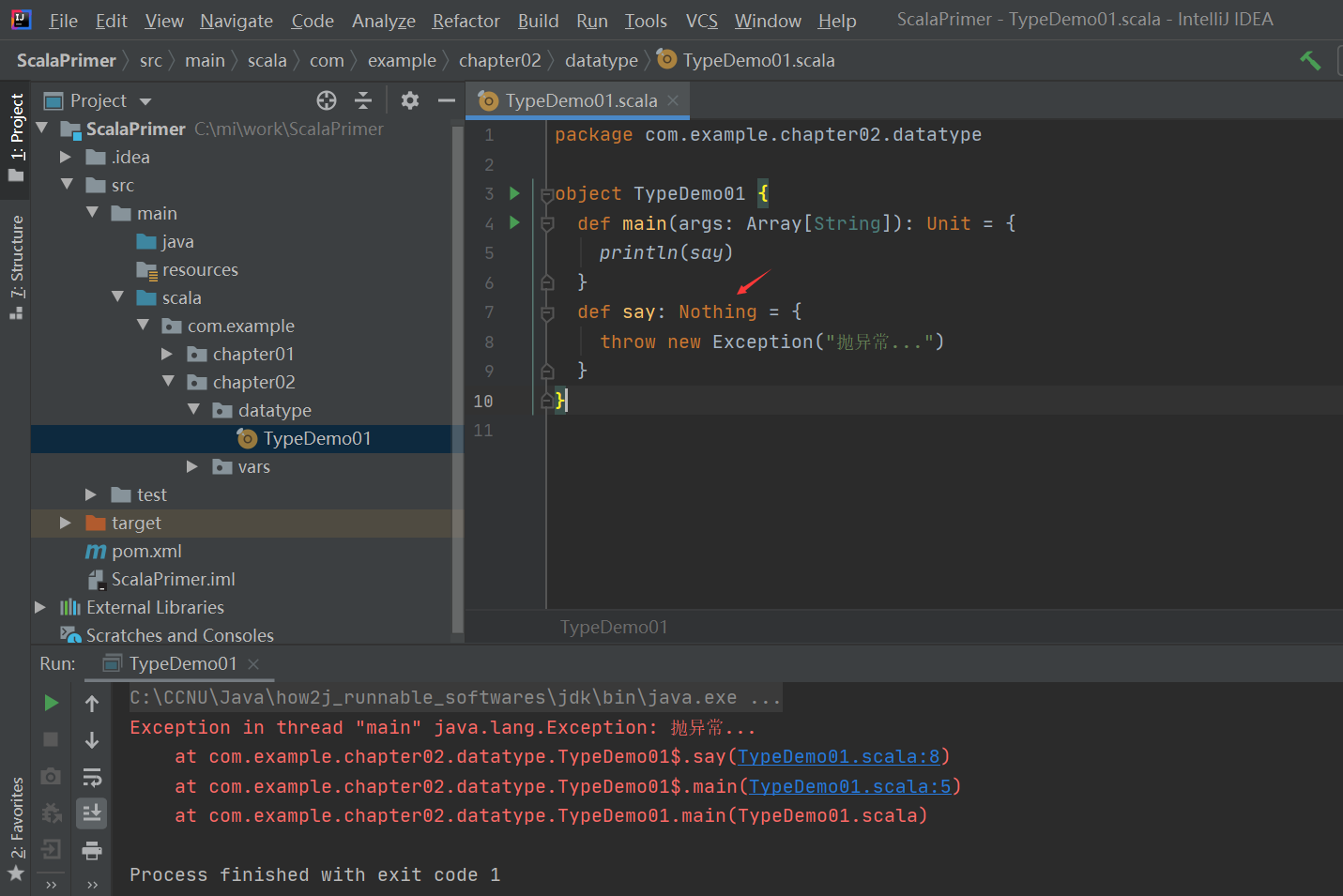Click ScalaPrimer breadcrumb in navigation bar
The height and width of the screenshot is (896, 1343).
coord(67,61)
